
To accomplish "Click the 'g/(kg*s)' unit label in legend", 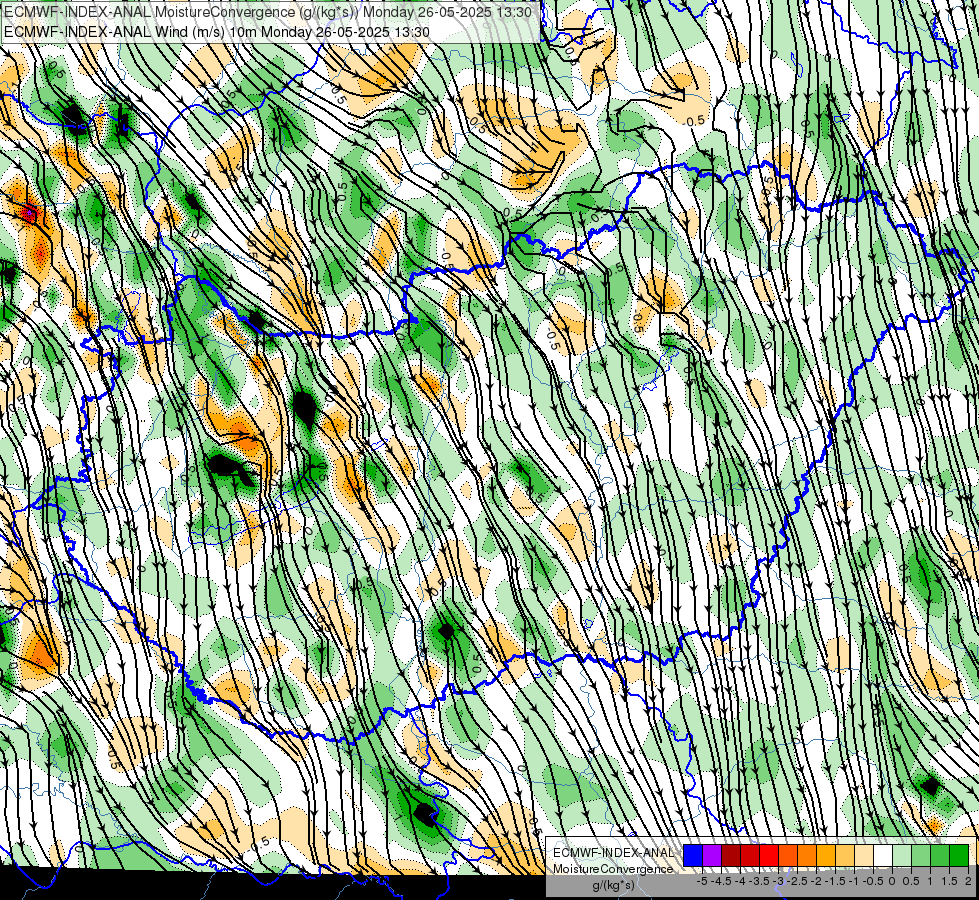I will pyautogui.click(x=614, y=885).
